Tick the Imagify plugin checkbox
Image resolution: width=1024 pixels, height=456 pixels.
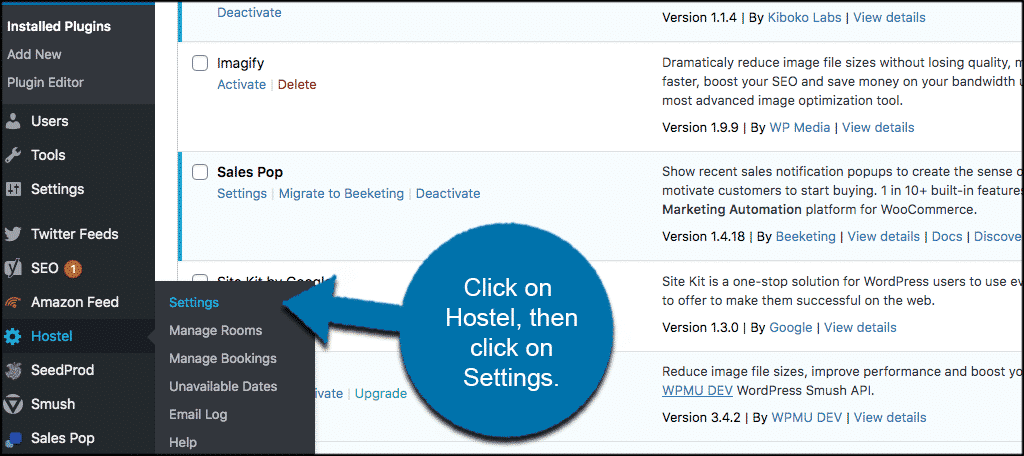pyautogui.click(x=200, y=63)
